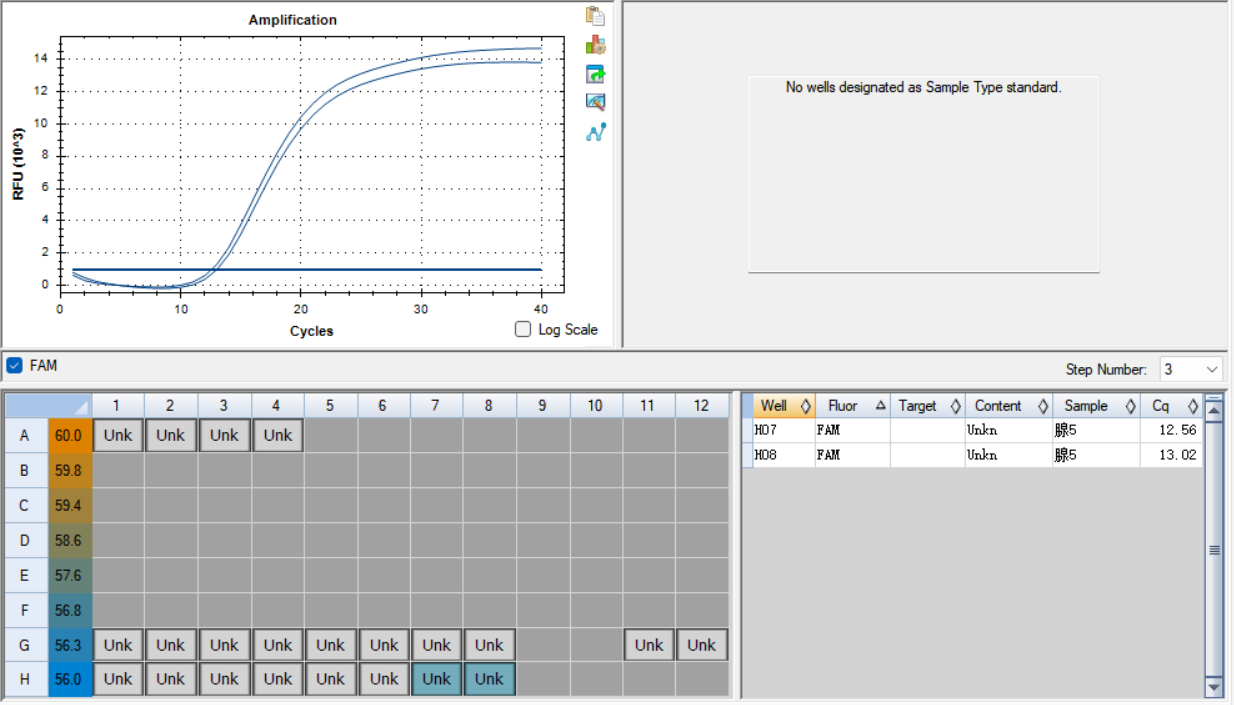
Task: Sort the table by Cq column
Action: 1171,406
